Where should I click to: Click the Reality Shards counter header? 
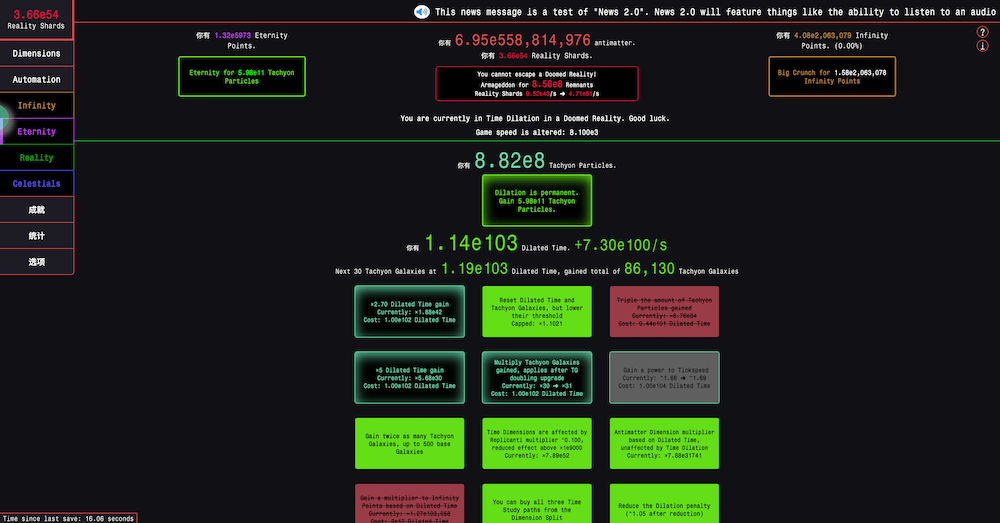click(x=36, y=20)
